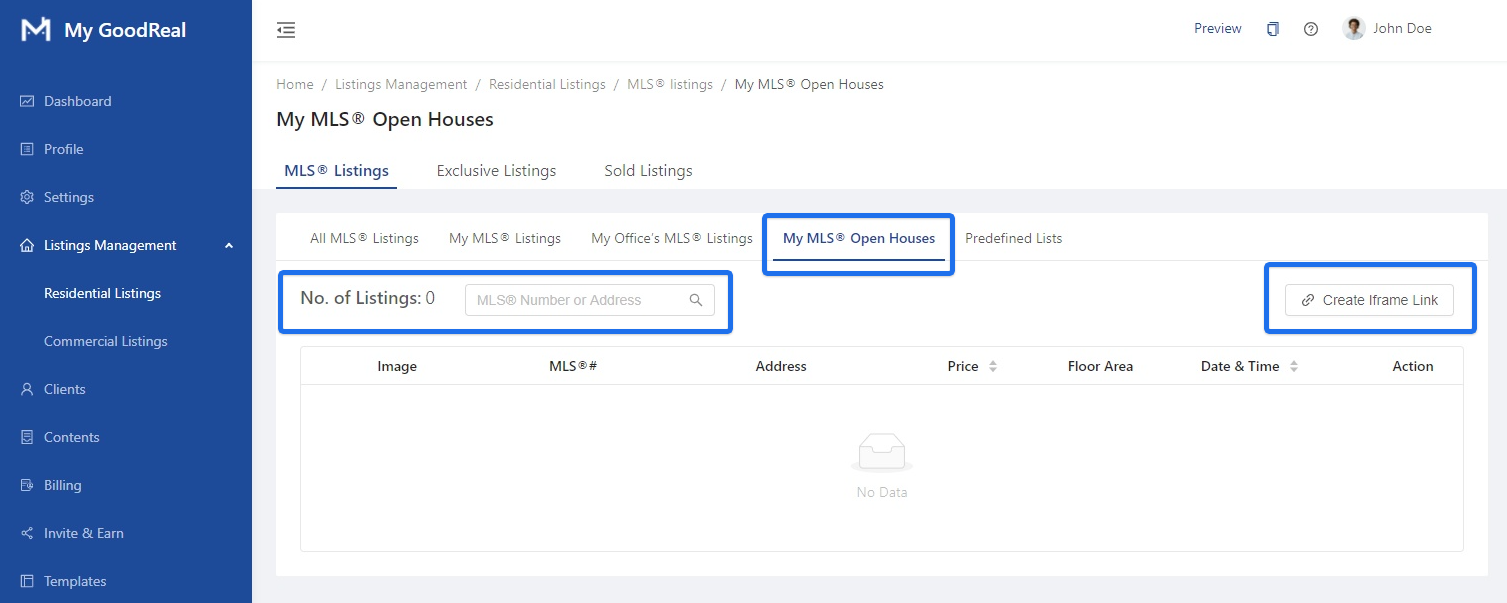Click the Create Iframe Link button
This screenshot has height=603, width=1507.
pos(1369,300)
